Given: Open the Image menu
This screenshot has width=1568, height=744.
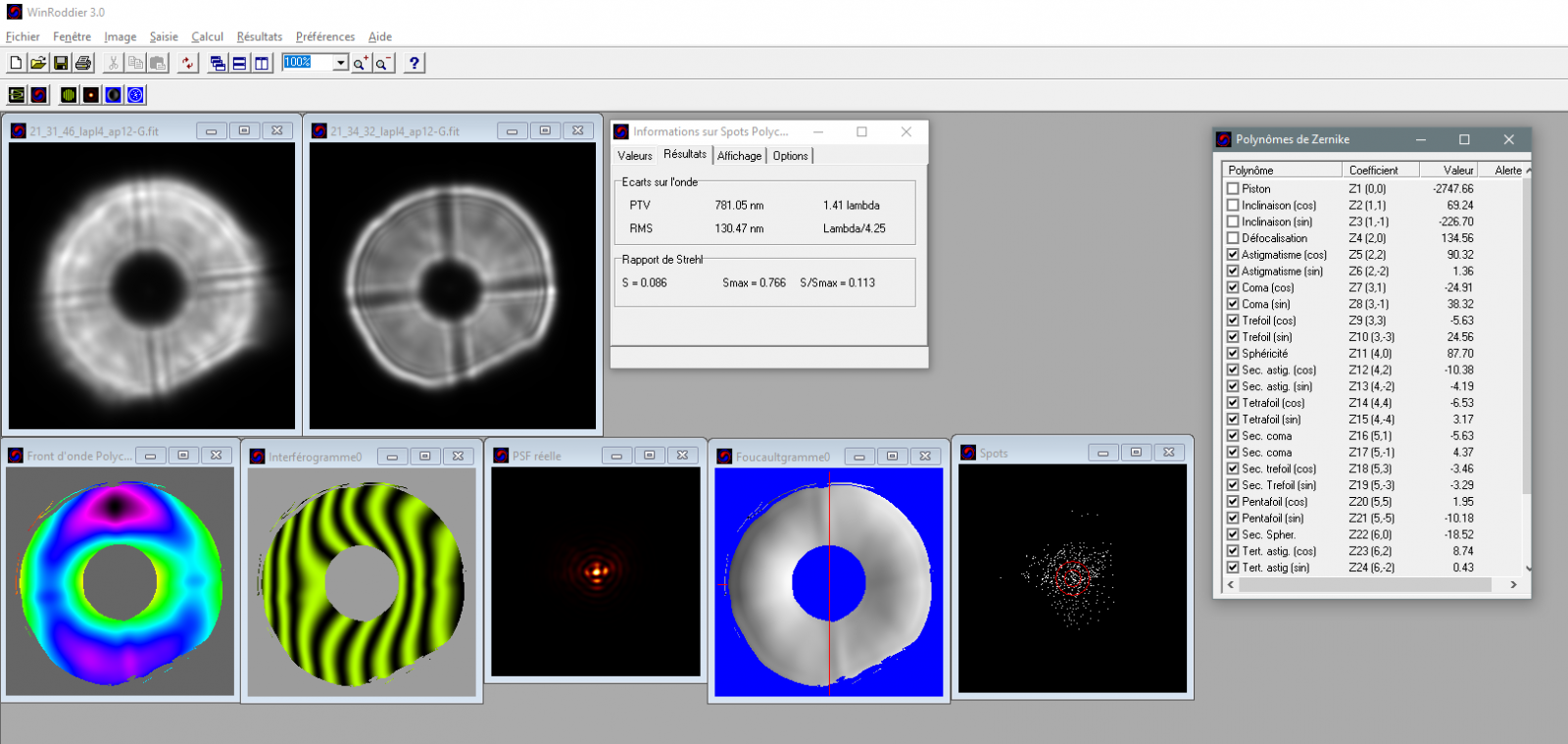Looking at the screenshot, I should 121,37.
